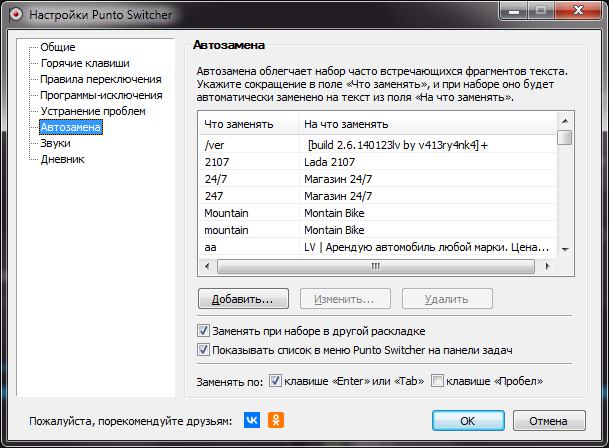Select Правила переключения in the tree
609x448 pixels.
[101, 79]
